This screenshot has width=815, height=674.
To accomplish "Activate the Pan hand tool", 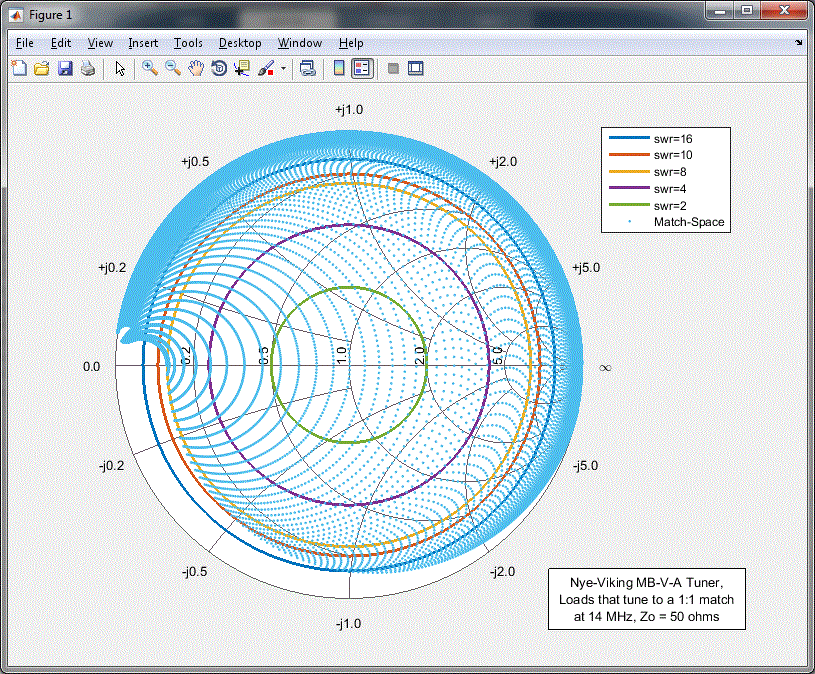I will click(195, 69).
